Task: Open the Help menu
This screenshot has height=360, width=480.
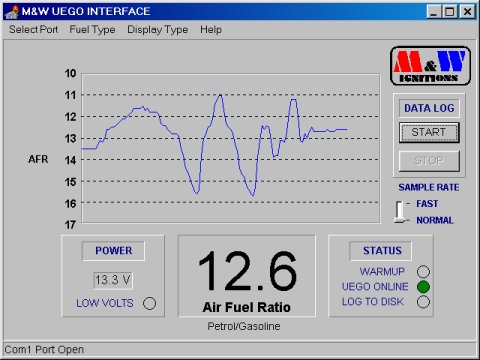Action: point(211,30)
